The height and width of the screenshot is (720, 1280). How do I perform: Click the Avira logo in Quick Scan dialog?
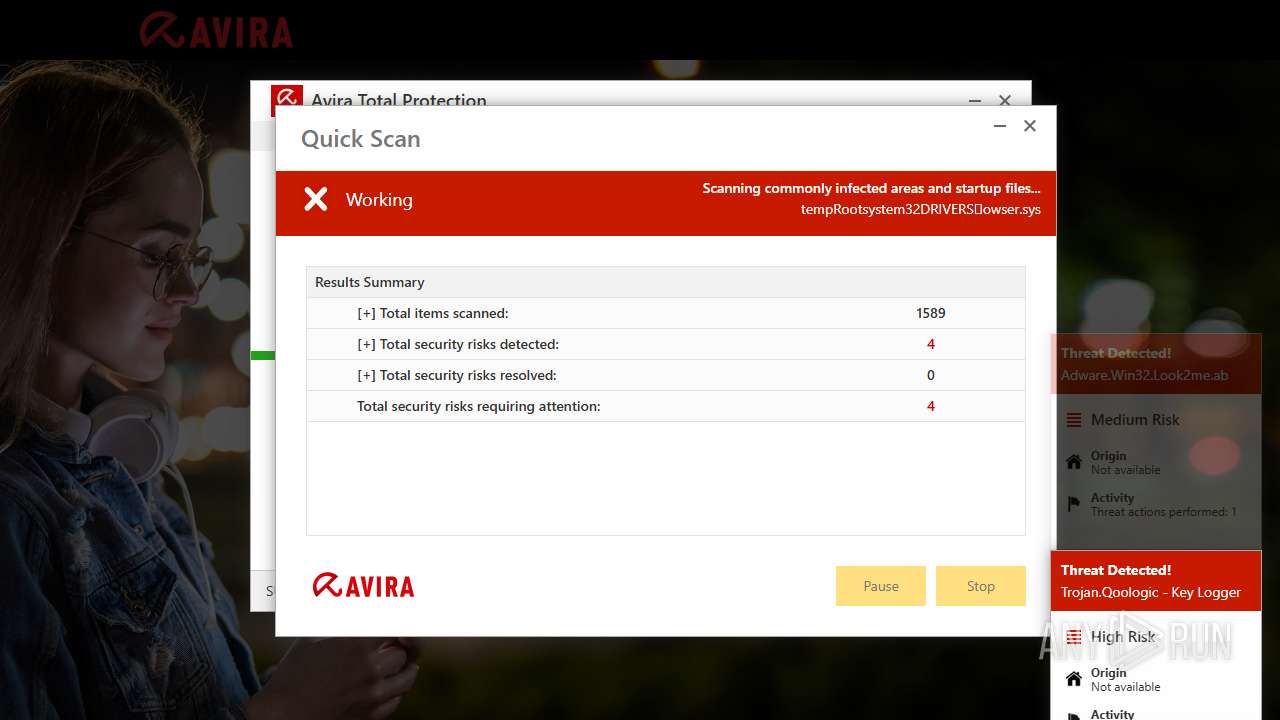[x=363, y=586]
